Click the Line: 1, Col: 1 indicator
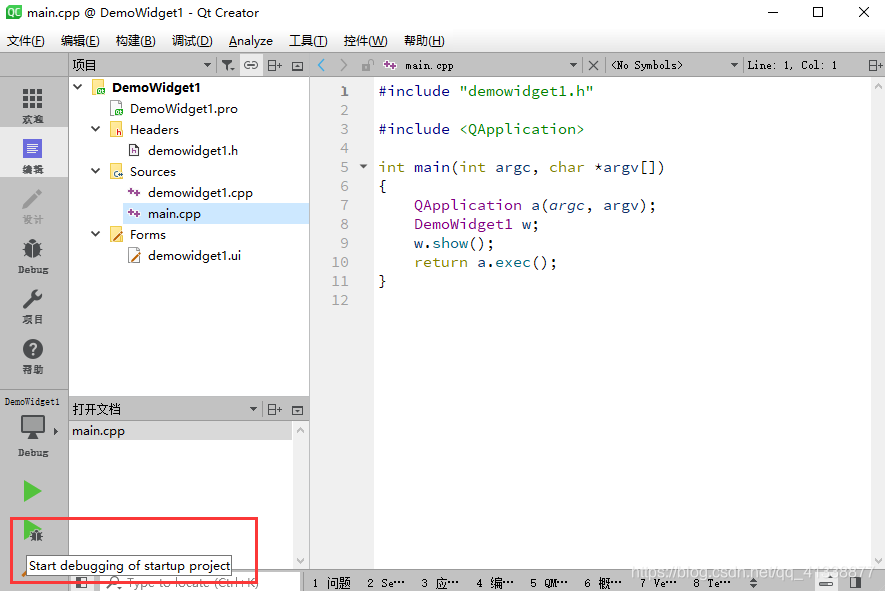Screen dimensions: 885x591 [792, 65]
